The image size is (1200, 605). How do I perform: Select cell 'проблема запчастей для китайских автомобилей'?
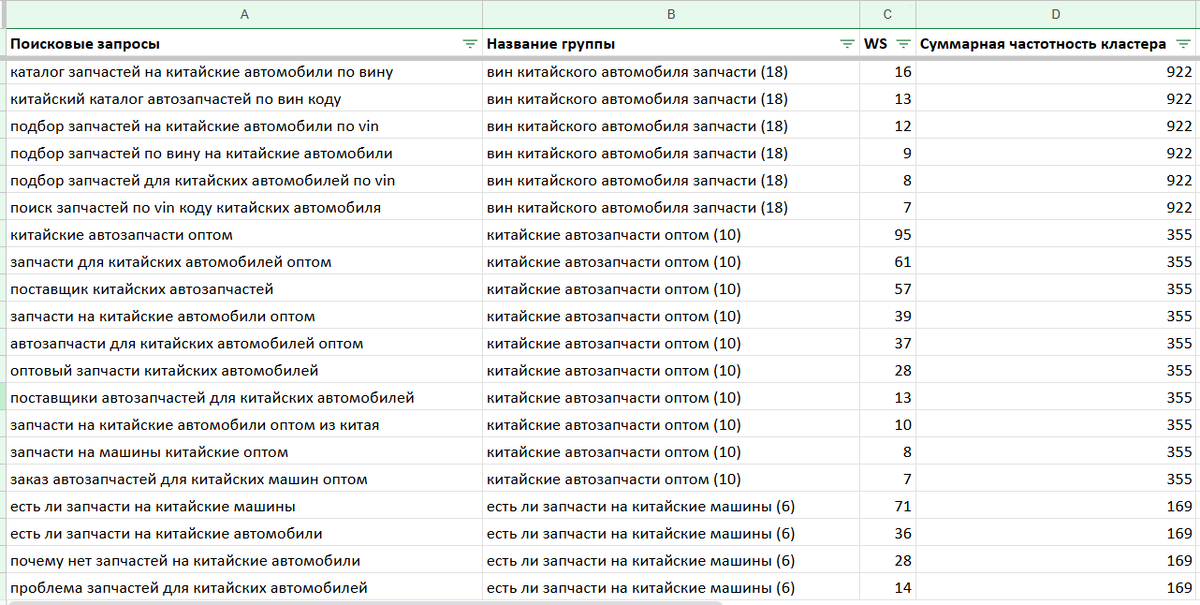[243, 588]
